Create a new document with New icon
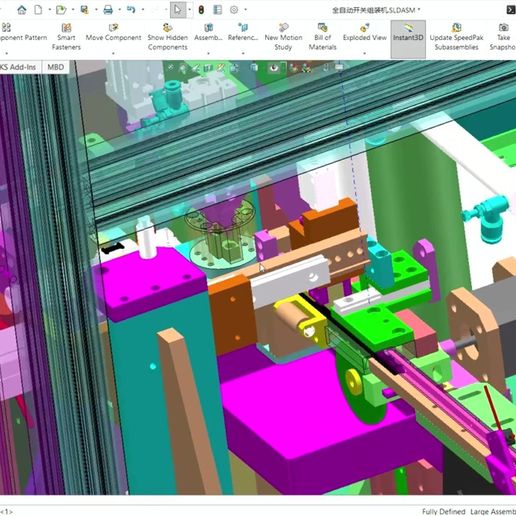This screenshot has height=516, width=516. [38, 10]
